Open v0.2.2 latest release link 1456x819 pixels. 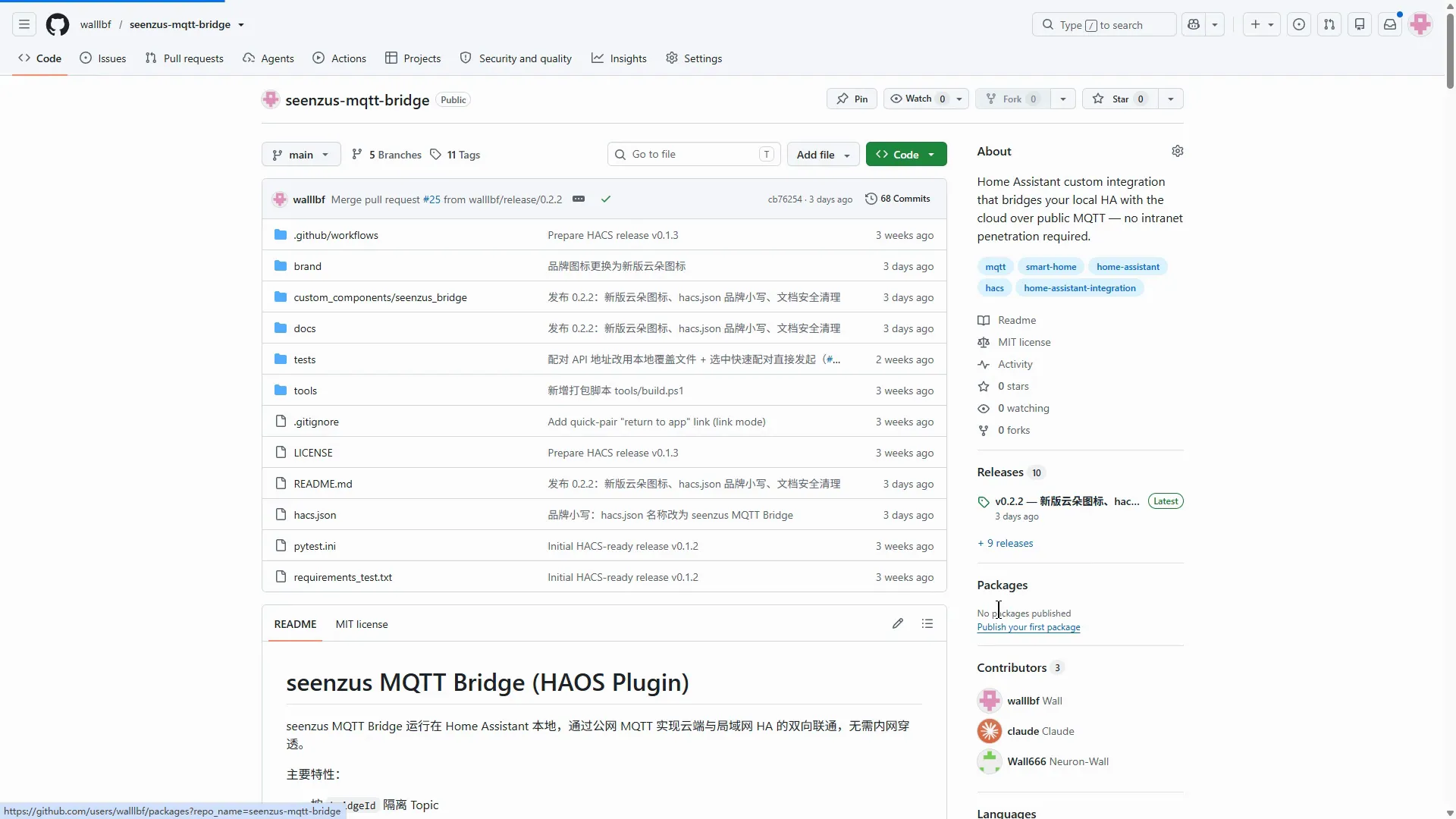[x=1067, y=501]
